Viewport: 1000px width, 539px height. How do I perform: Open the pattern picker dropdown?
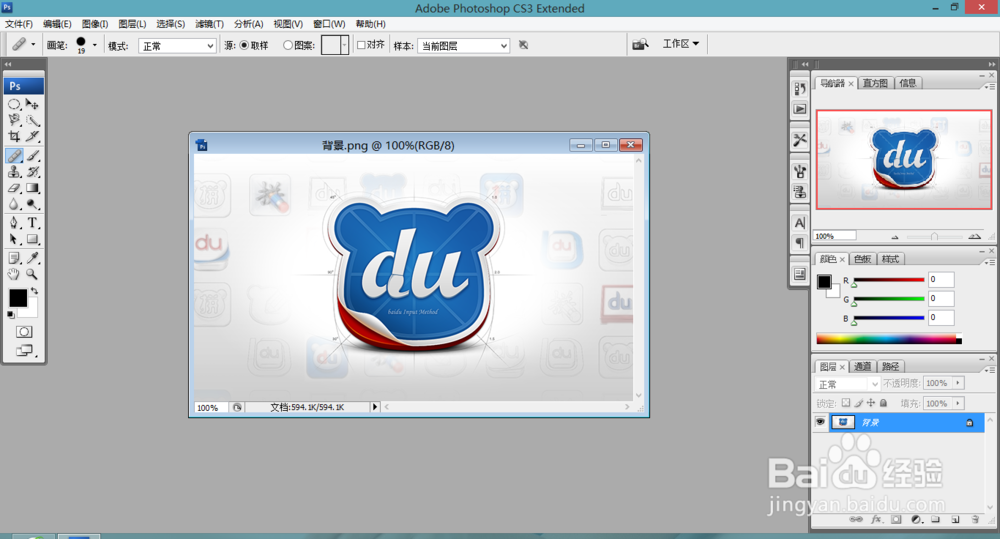(x=344, y=45)
